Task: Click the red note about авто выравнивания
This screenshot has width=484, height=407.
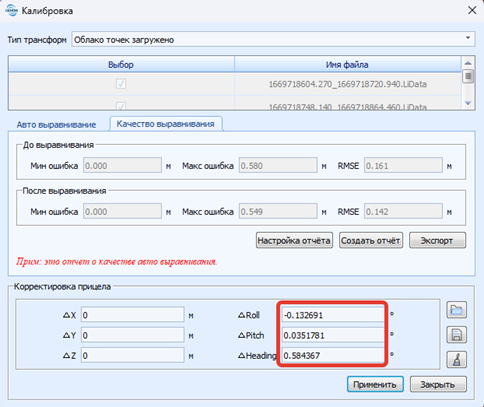Action: [117, 262]
